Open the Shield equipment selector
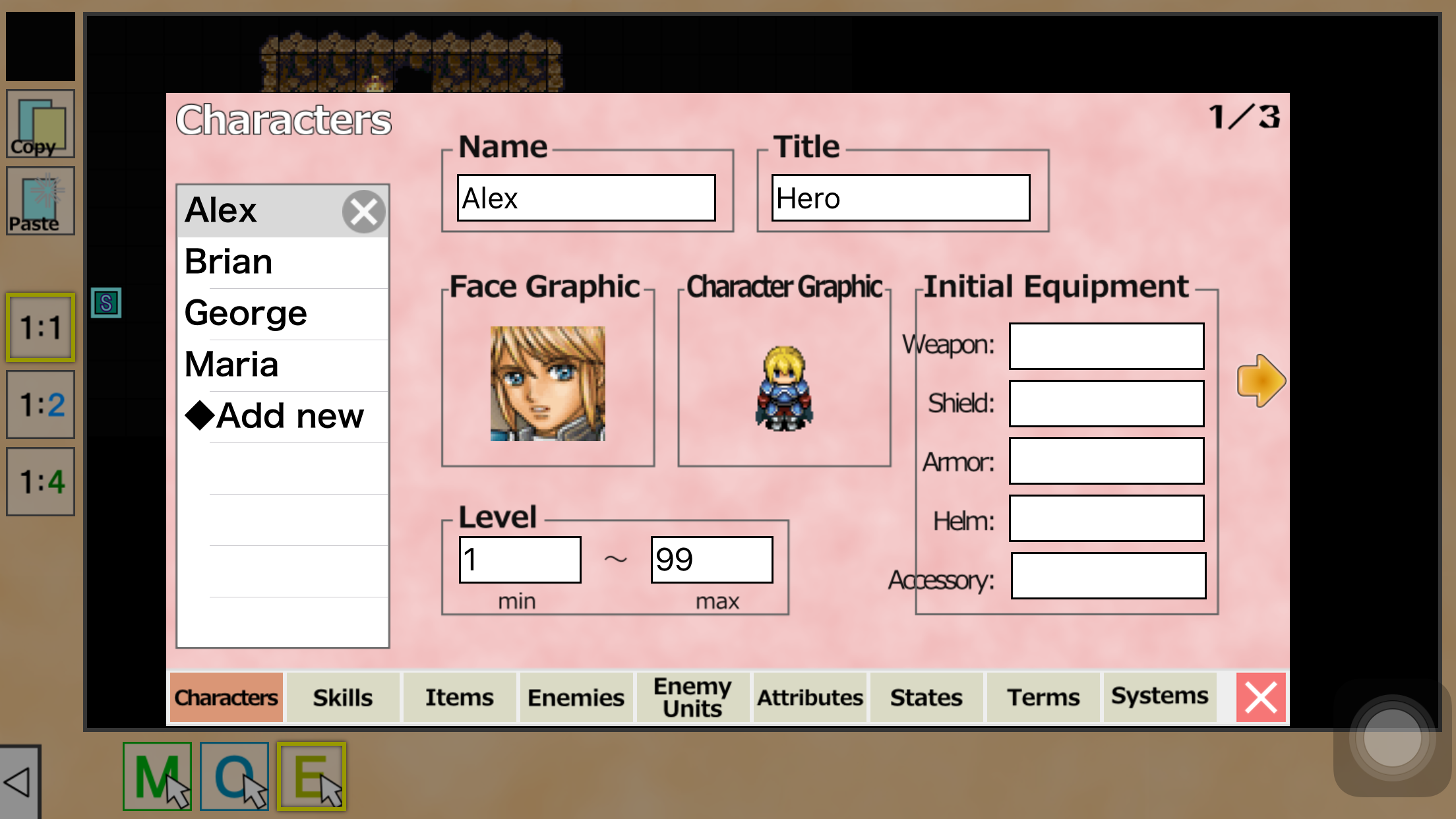Viewport: 1456px width, 819px height. click(x=1107, y=403)
